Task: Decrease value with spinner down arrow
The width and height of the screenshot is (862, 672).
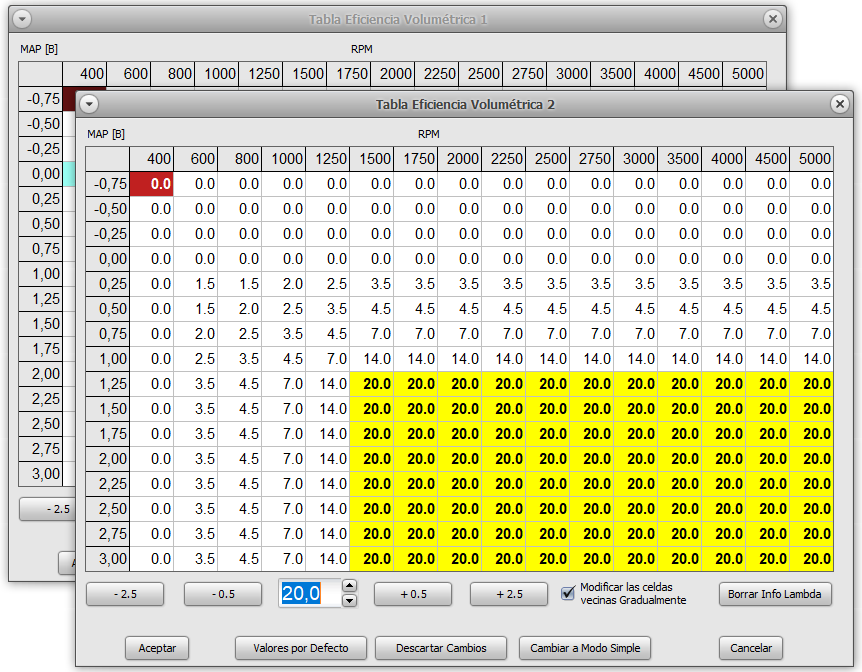Action: pyautogui.click(x=350, y=601)
